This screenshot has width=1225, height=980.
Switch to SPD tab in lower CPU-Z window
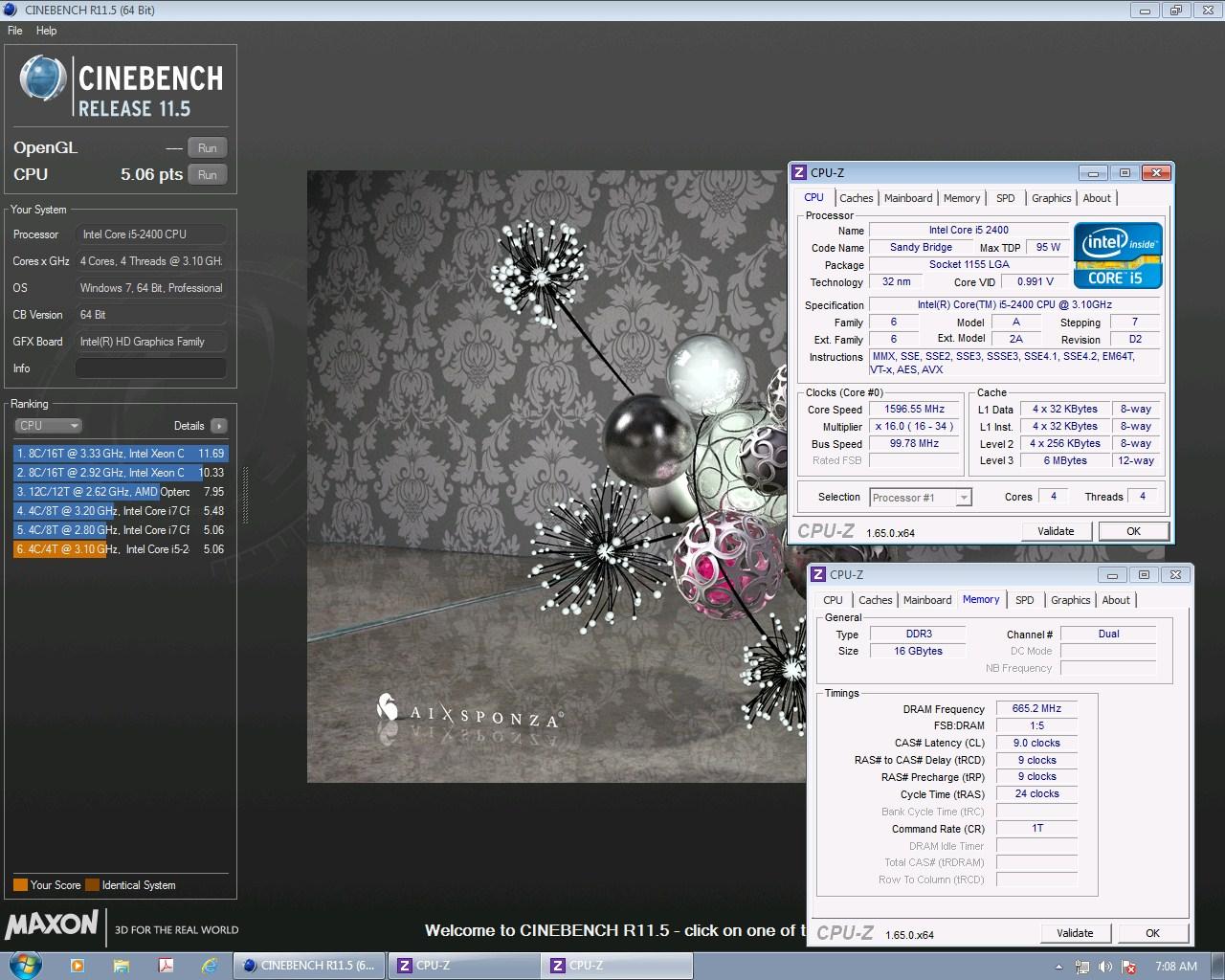pyautogui.click(x=1024, y=600)
